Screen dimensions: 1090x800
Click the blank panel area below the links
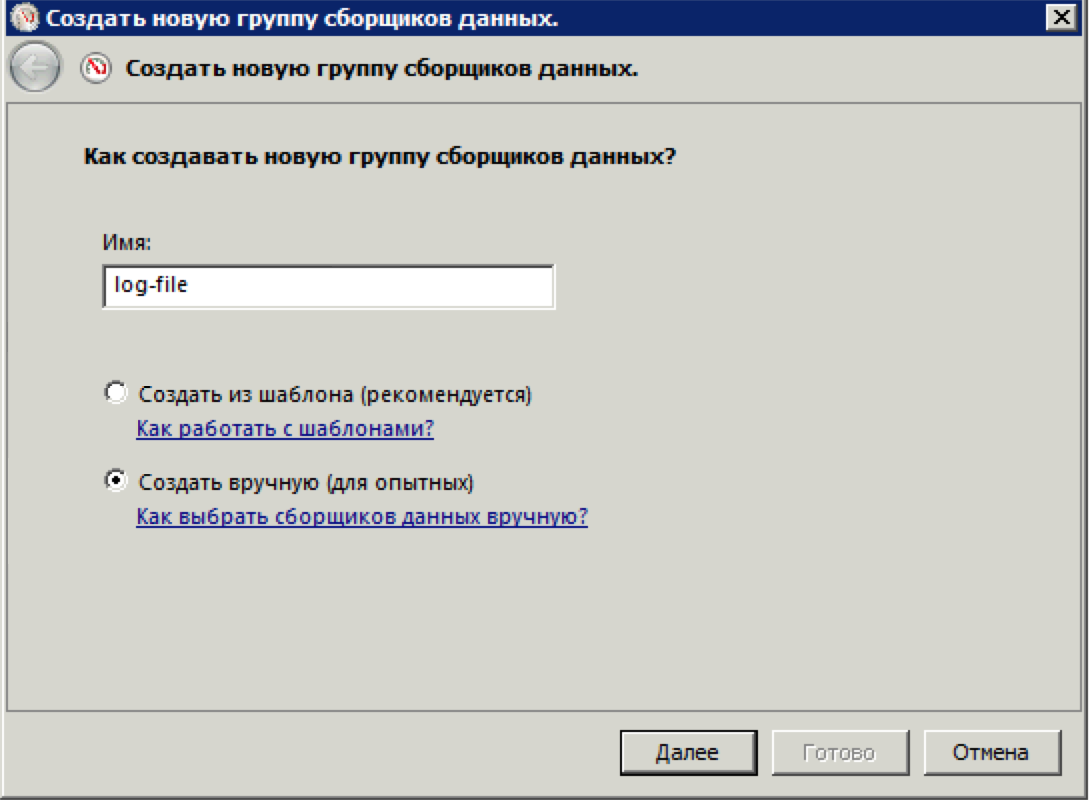coord(540,620)
